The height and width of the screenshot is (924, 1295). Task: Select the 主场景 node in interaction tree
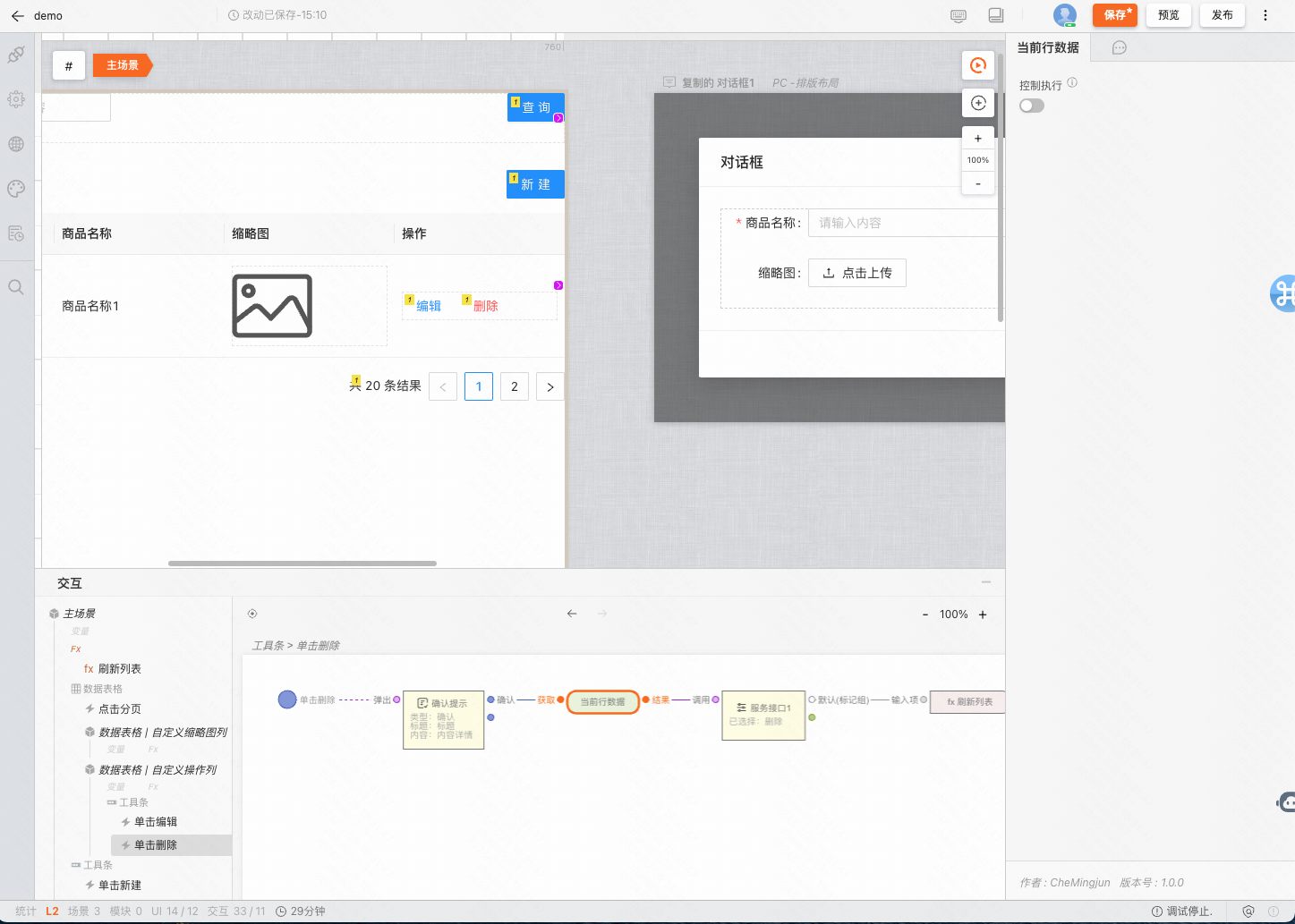pyautogui.click(x=79, y=614)
